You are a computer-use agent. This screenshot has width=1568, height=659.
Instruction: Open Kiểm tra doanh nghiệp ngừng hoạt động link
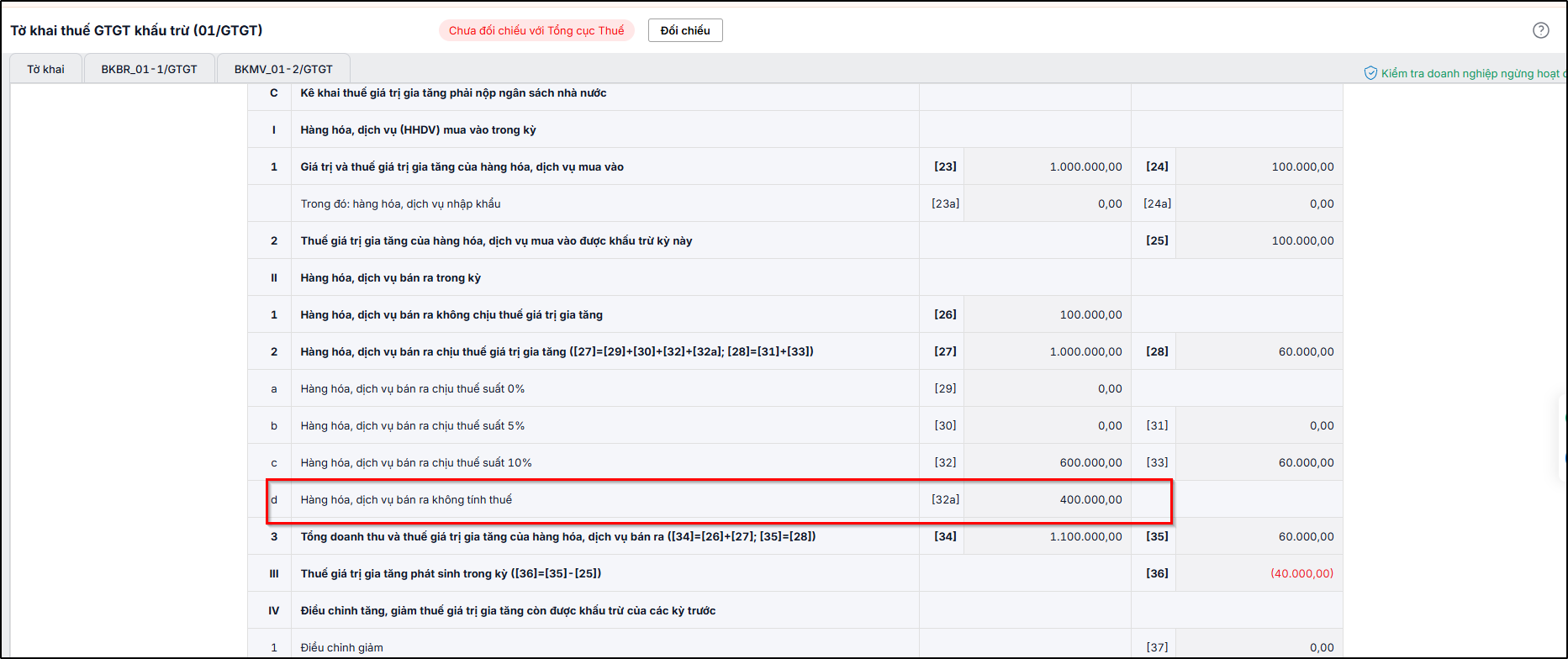(x=1473, y=73)
